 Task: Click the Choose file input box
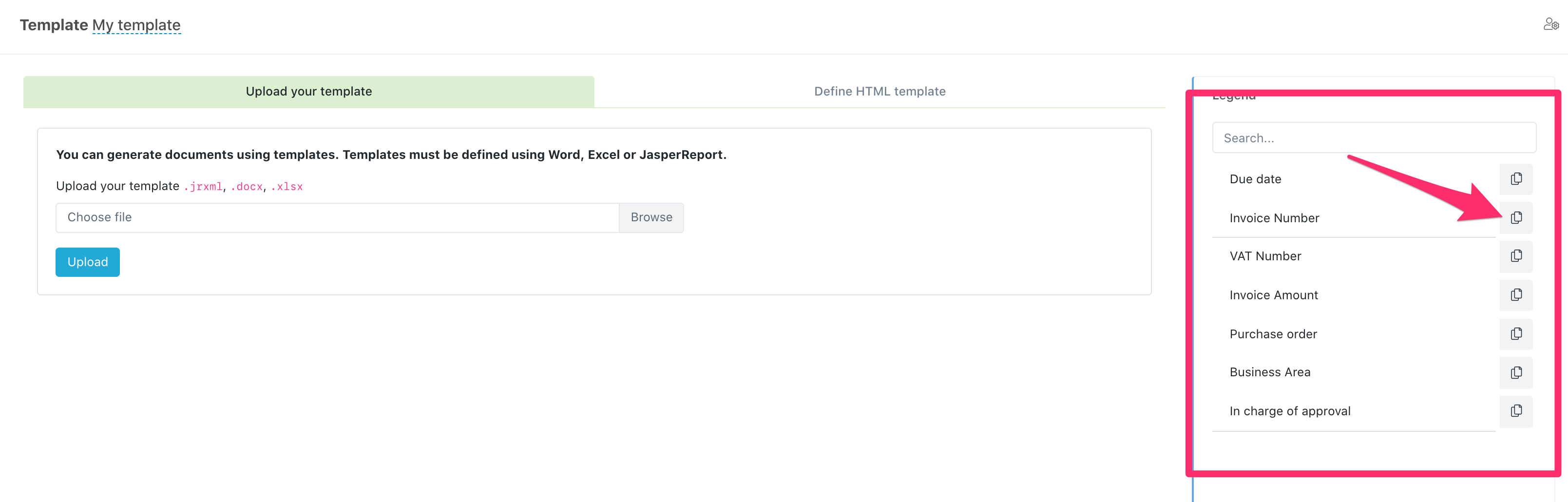point(337,218)
